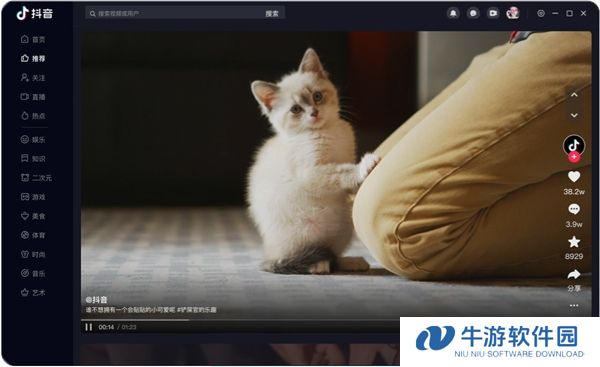Open the 关注 following section
This screenshot has width=600, height=367.
point(33,78)
